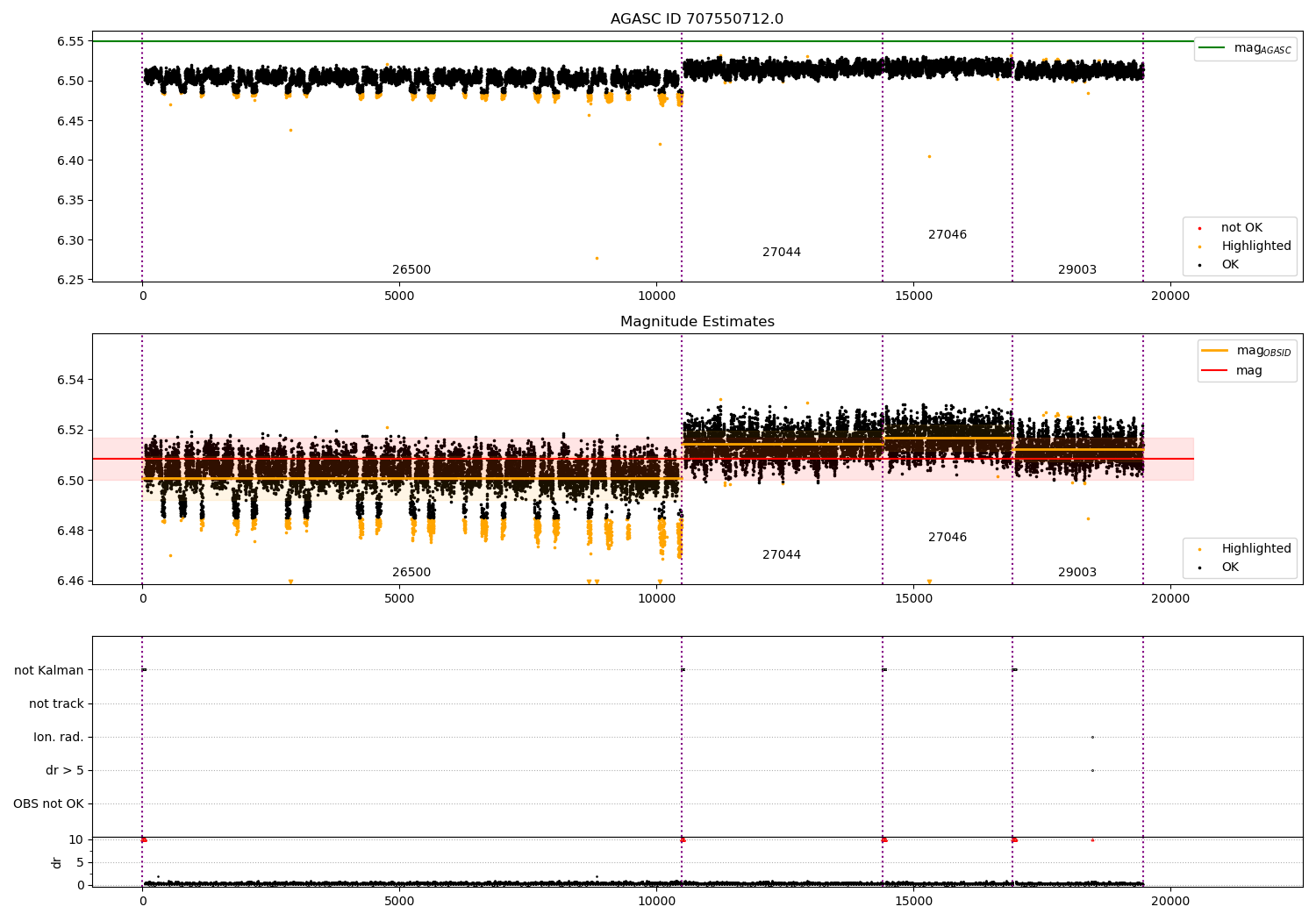Click the 6.25 tick on top plot
Screen dimensions: 1316x921
pyautogui.click(x=70, y=281)
